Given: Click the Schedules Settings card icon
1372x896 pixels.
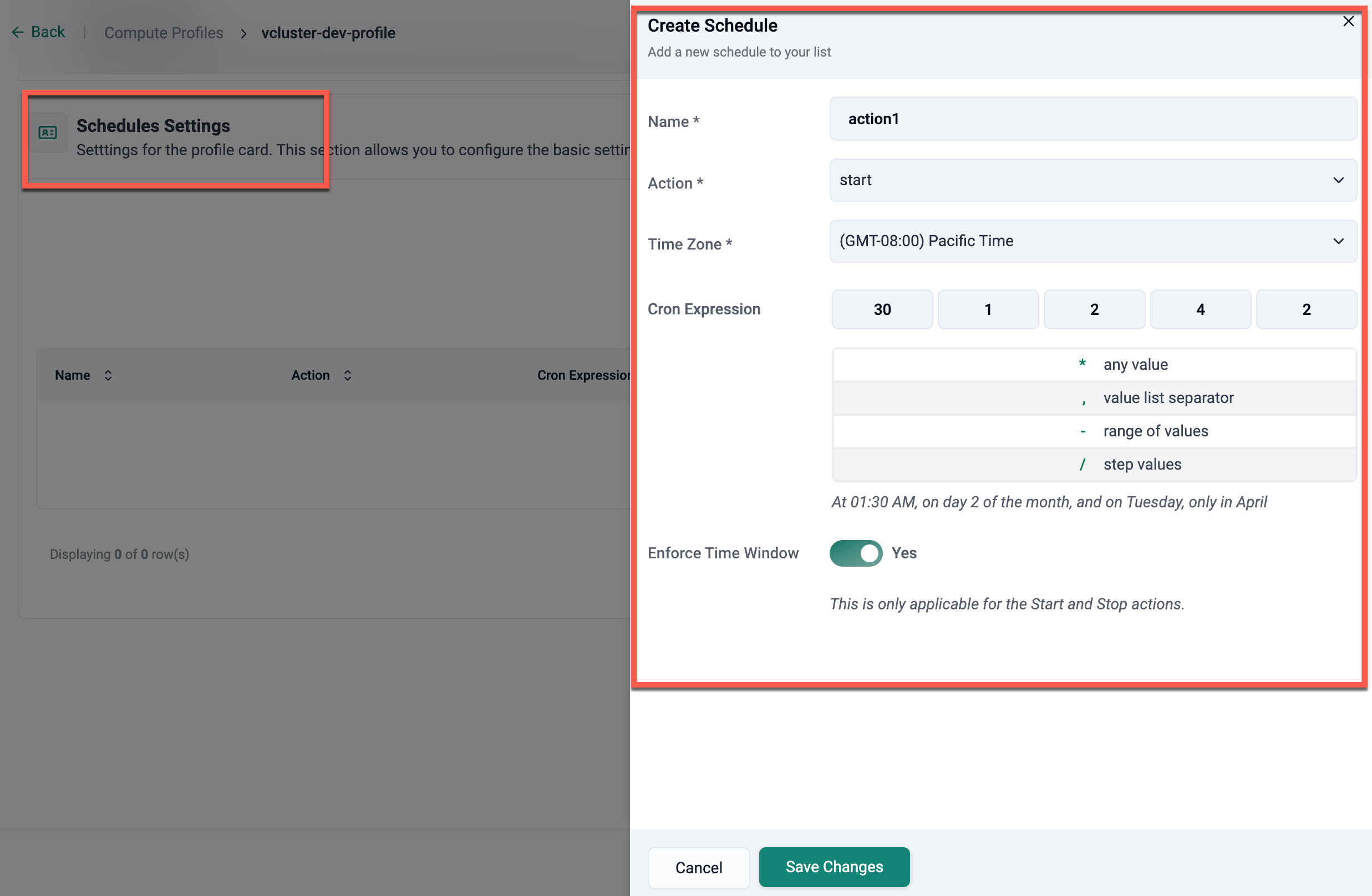Looking at the screenshot, I should pos(48,133).
